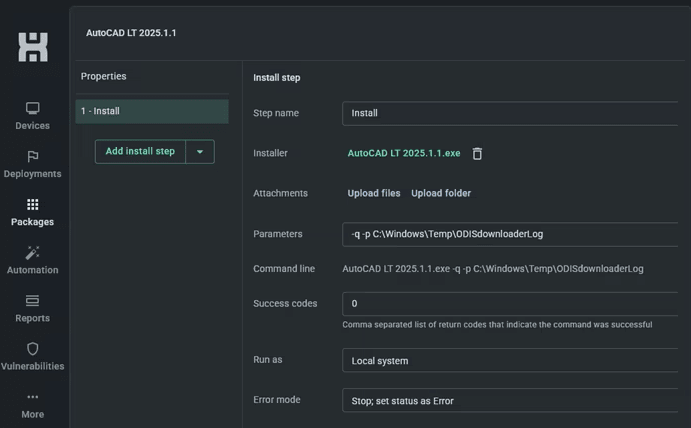
Task: Open the Add install step dropdown arrow
Action: click(200, 152)
